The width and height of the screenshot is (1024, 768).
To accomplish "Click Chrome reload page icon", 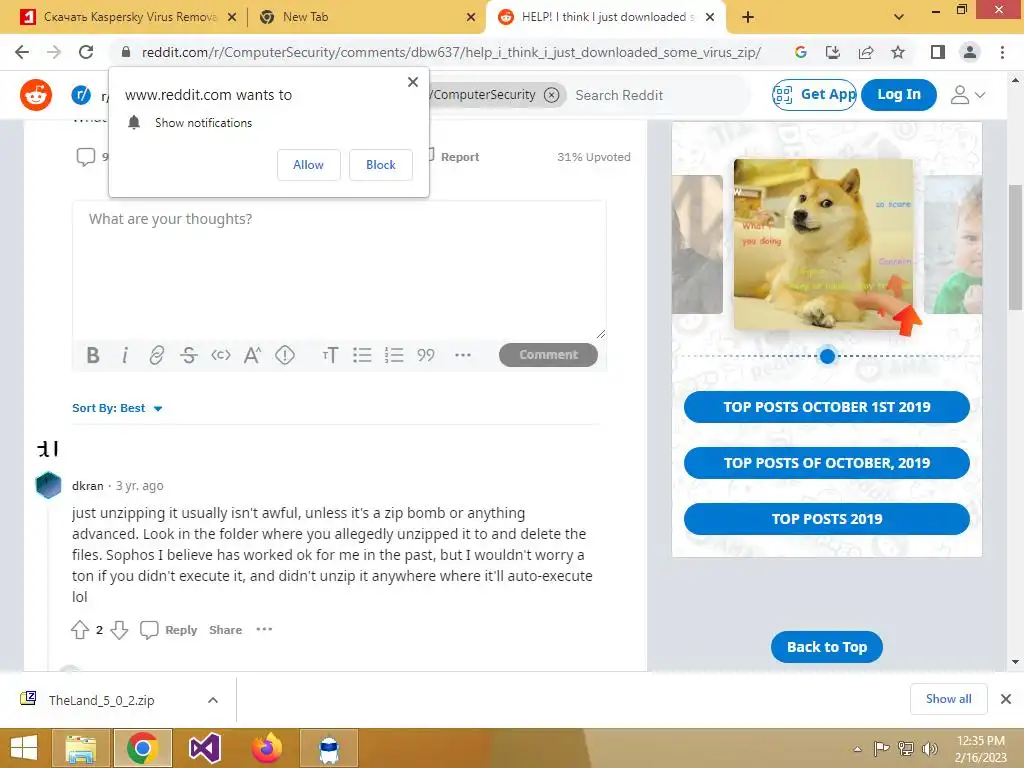I will (x=86, y=52).
